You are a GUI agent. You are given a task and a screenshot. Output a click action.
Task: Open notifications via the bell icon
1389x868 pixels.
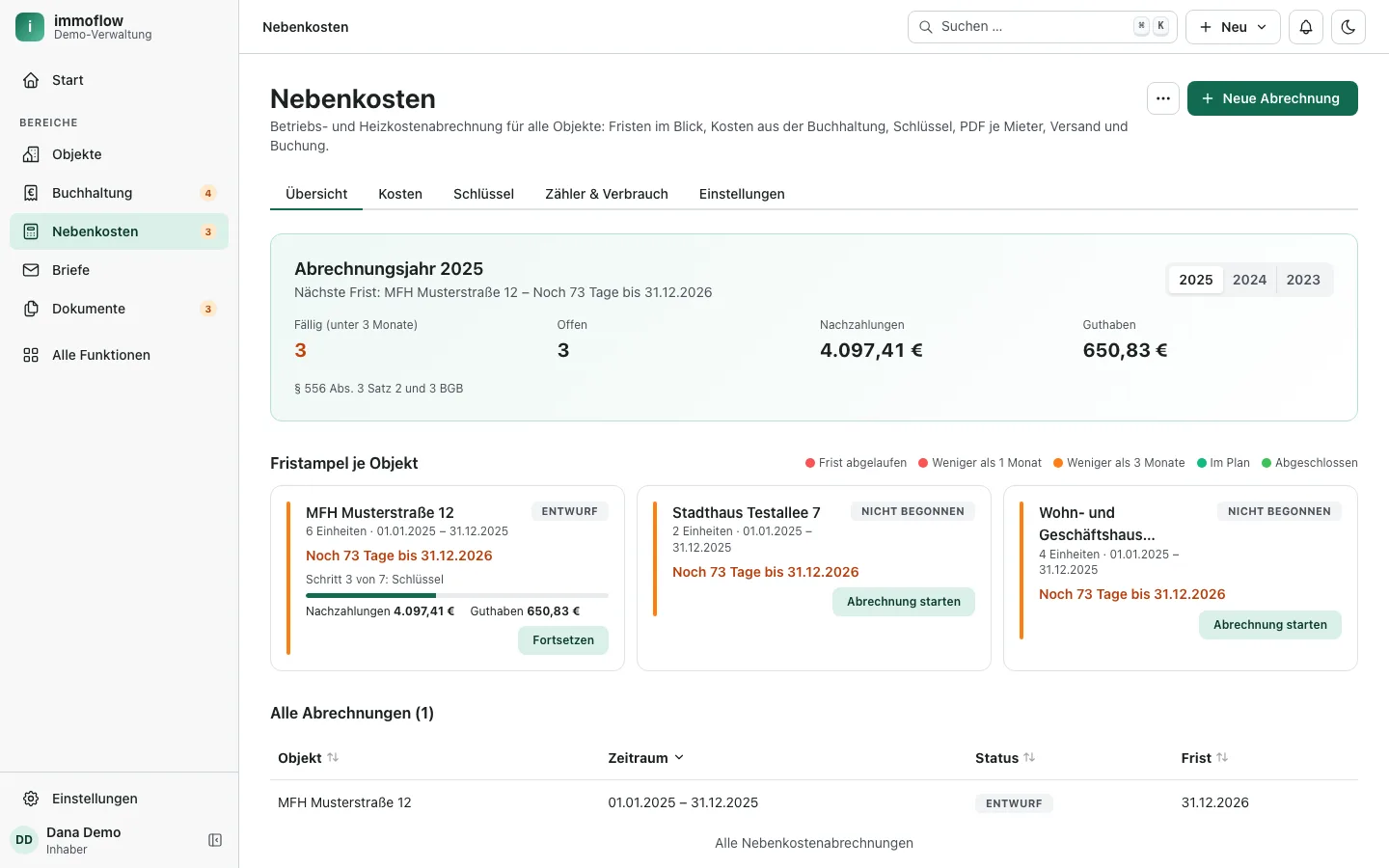[1306, 27]
